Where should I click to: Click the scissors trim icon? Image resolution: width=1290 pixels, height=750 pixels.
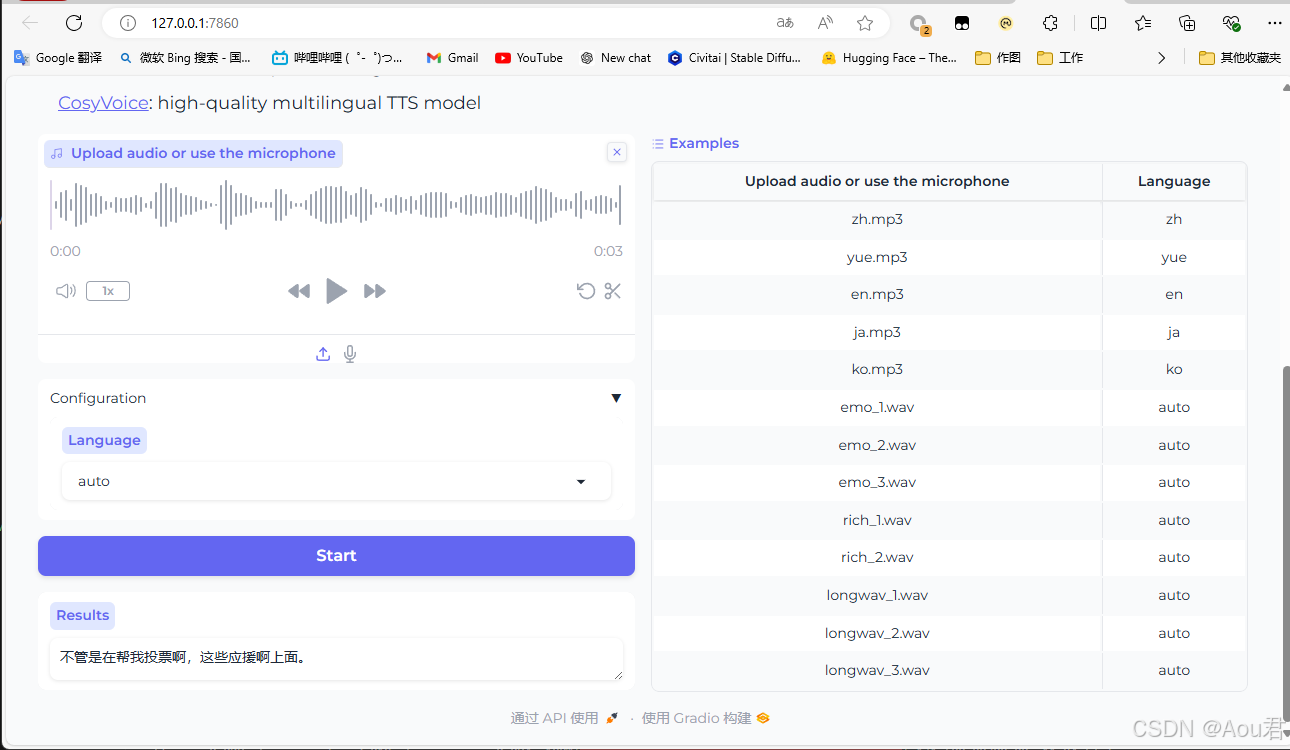coord(613,291)
